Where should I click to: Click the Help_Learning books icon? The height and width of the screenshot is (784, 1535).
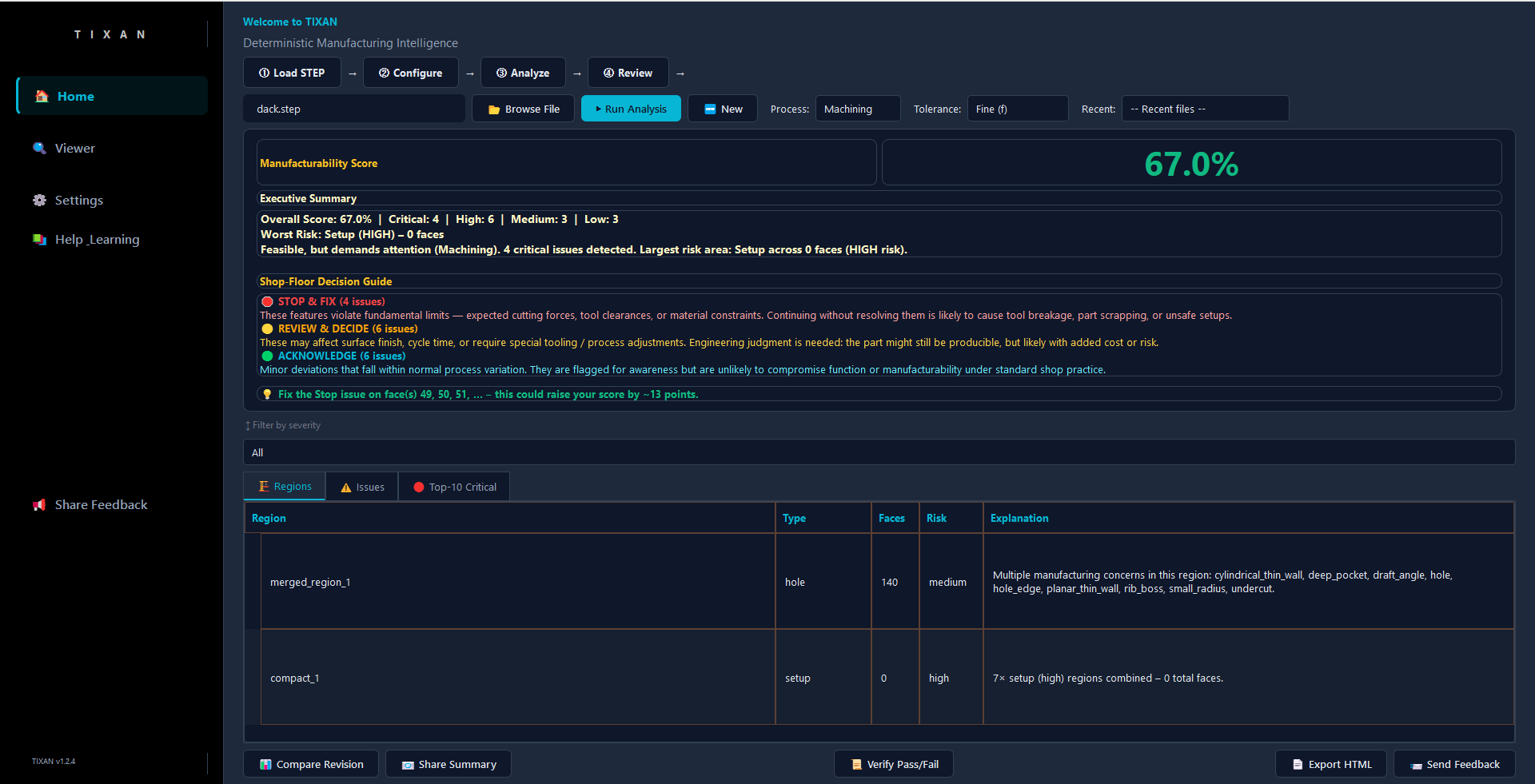39,239
